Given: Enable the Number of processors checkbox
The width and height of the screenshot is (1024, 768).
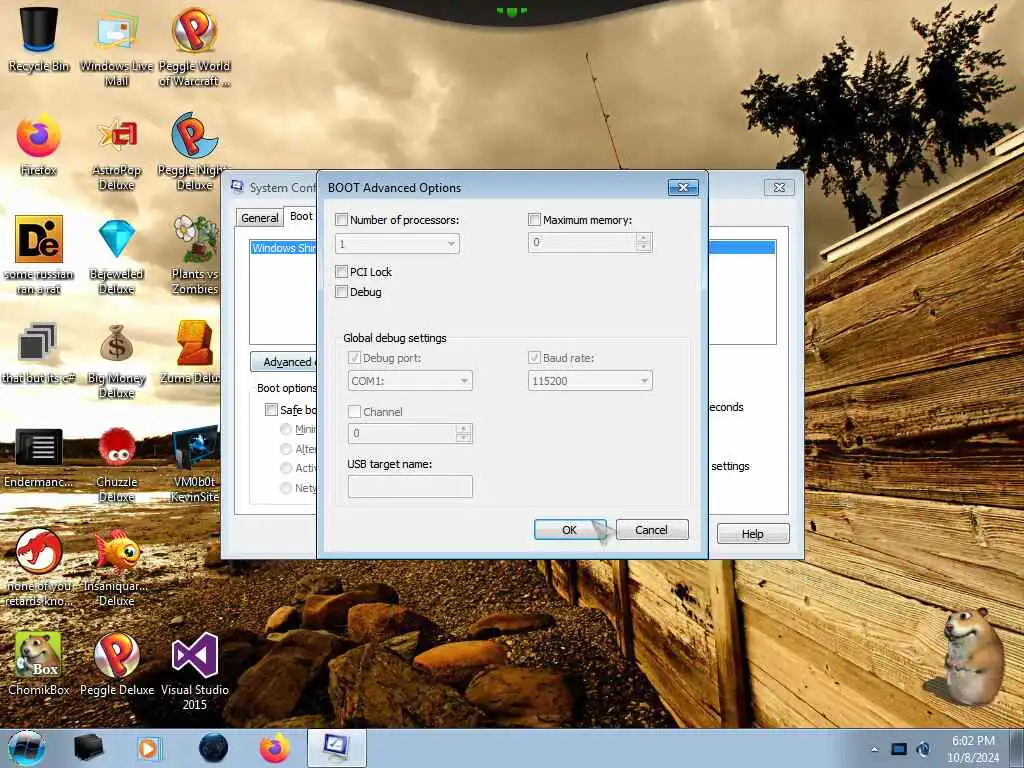Looking at the screenshot, I should [x=341, y=220].
